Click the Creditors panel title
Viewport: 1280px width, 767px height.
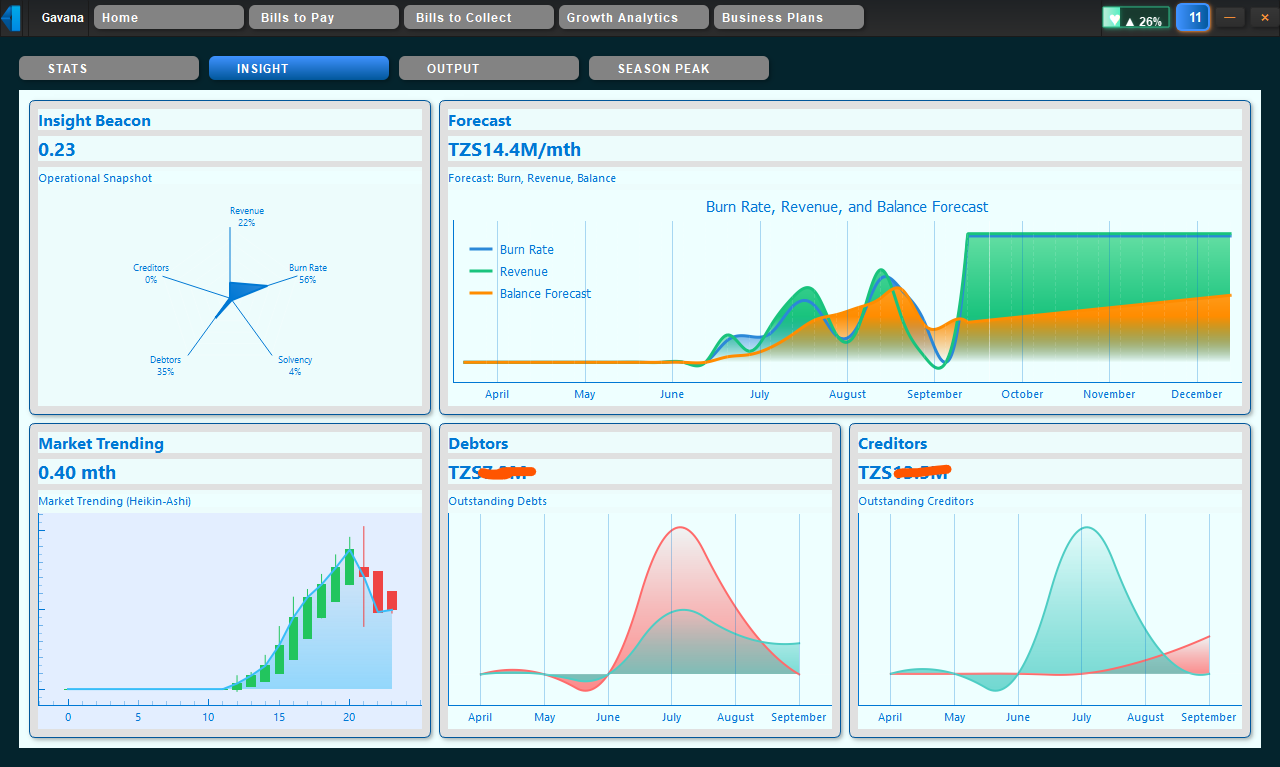[x=893, y=444]
